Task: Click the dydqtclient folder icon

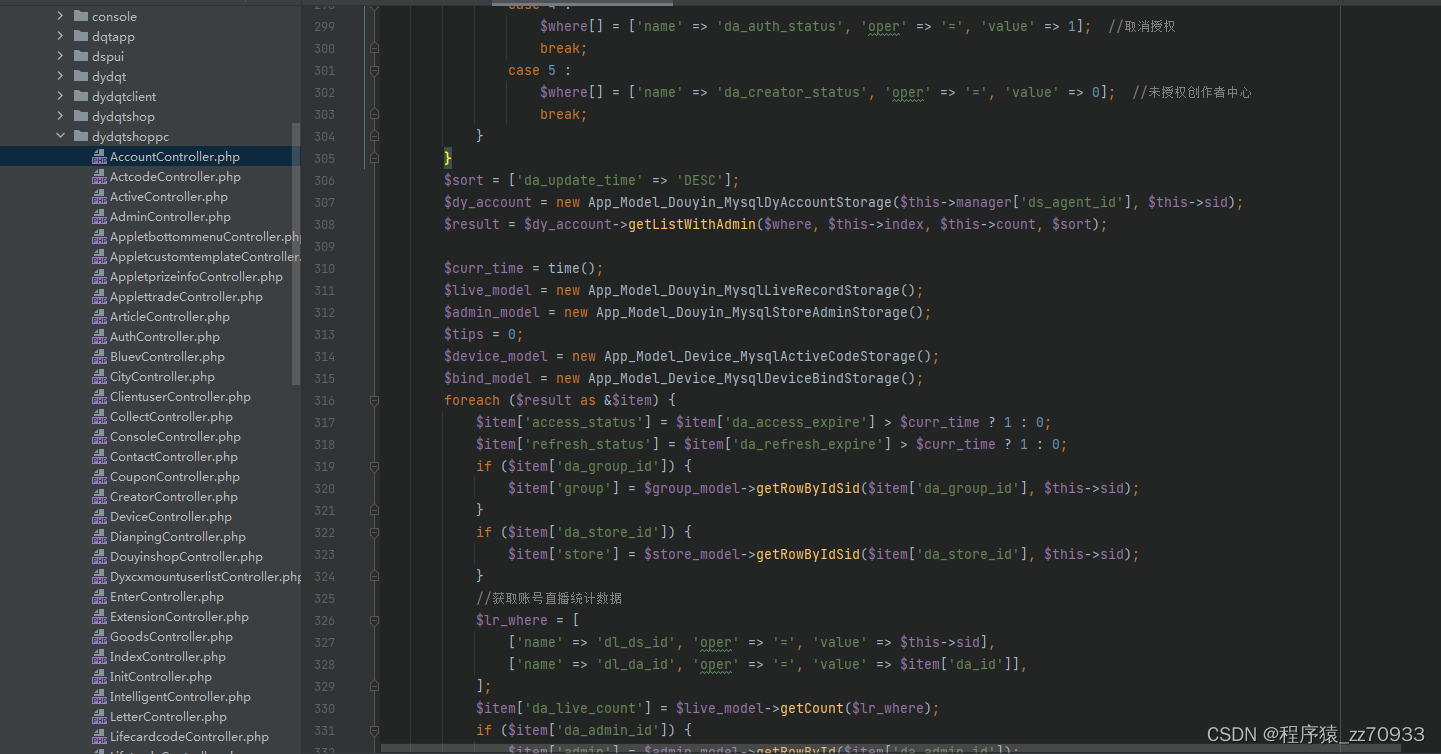Action: click(x=81, y=96)
